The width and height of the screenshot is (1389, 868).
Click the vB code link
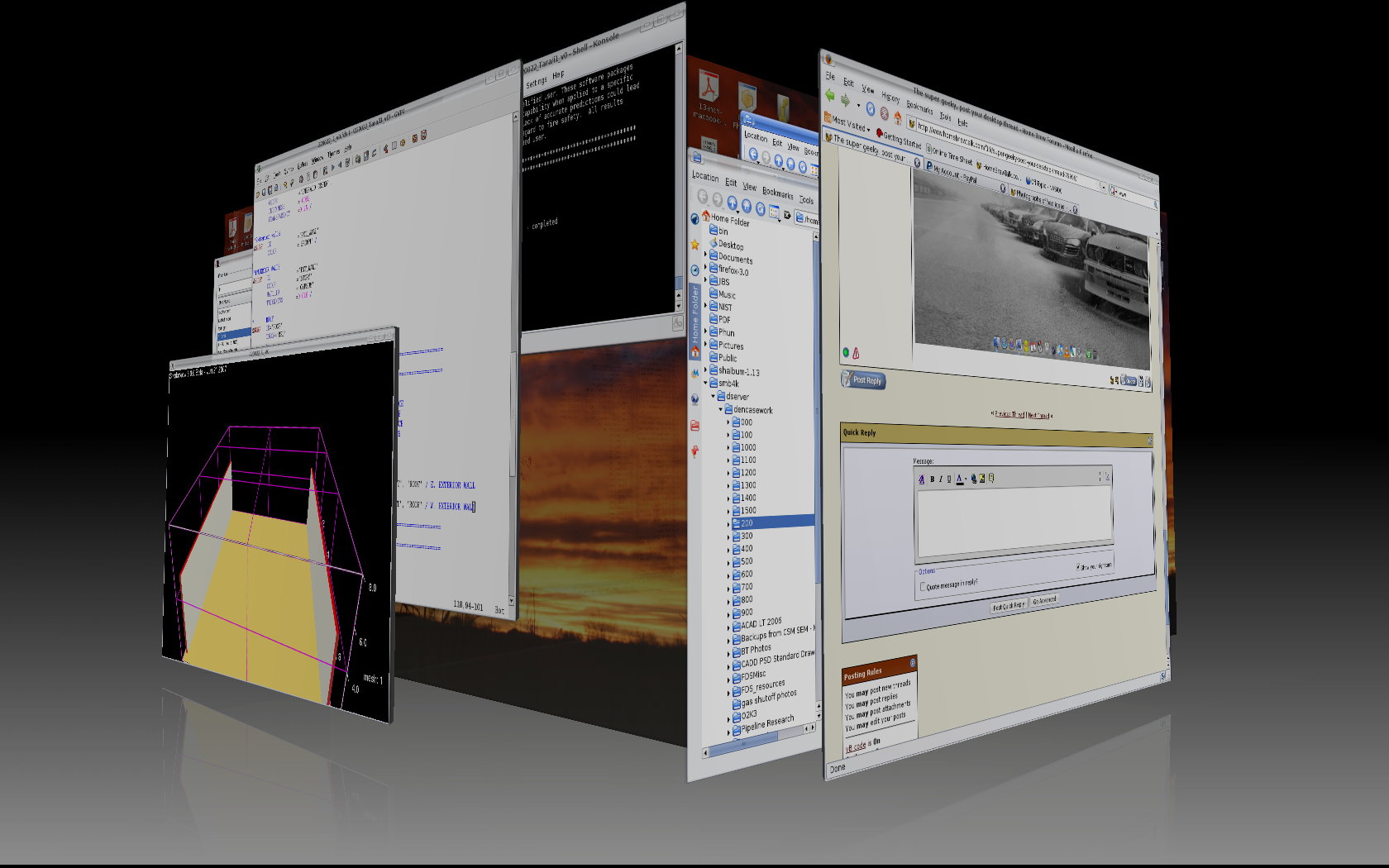[x=856, y=746]
